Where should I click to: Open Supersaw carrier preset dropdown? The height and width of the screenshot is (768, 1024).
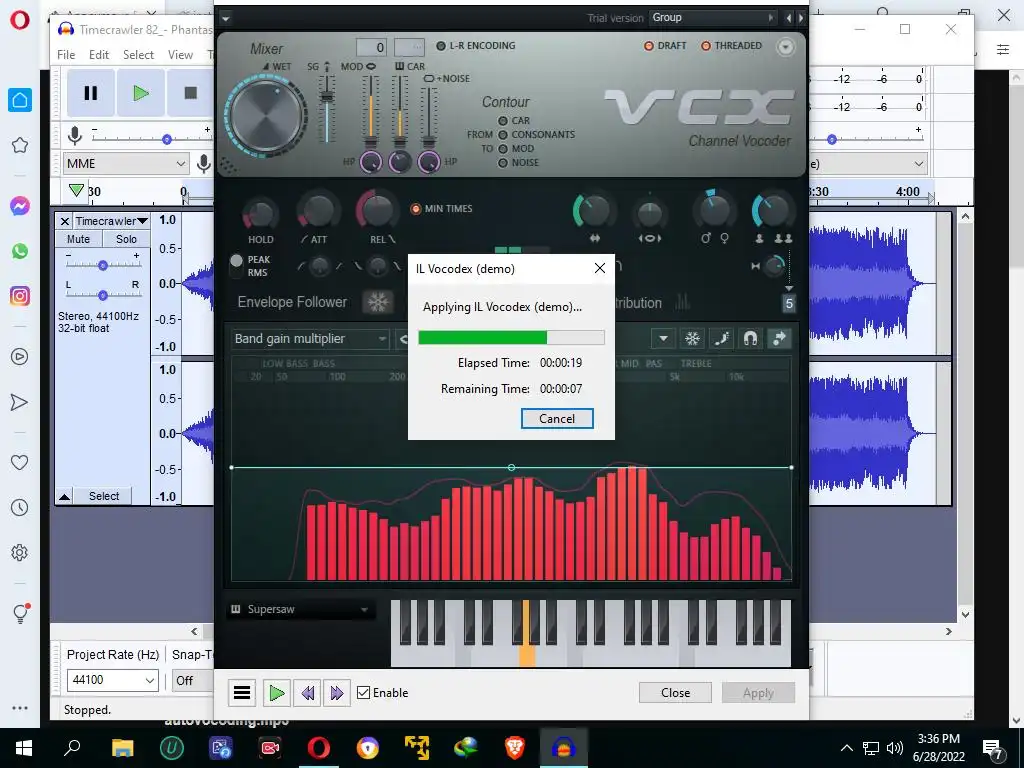[x=299, y=609]
